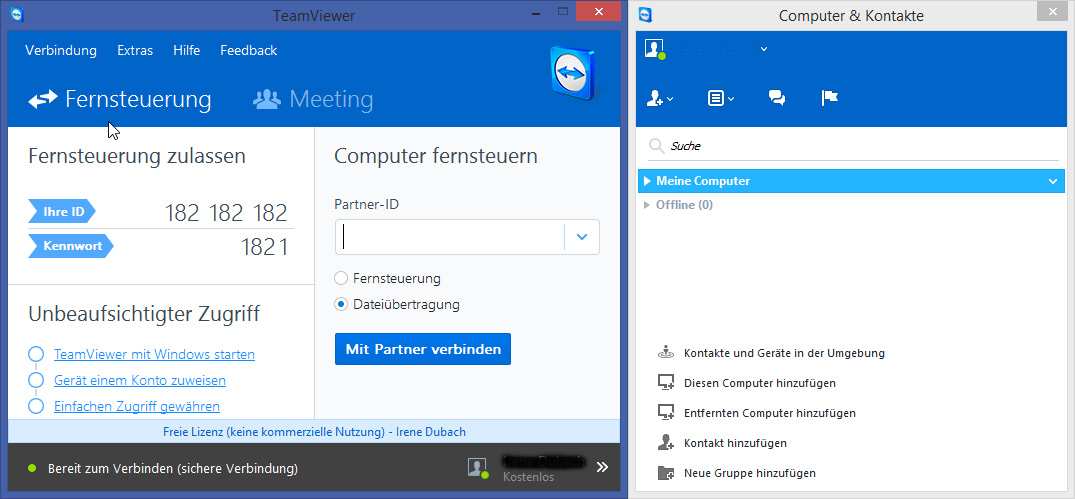The width and height of the screenshot is (1075, 499).
Task: Click circle beside Einfachen Zugriff gewähren
Action: tap(36, 406)
